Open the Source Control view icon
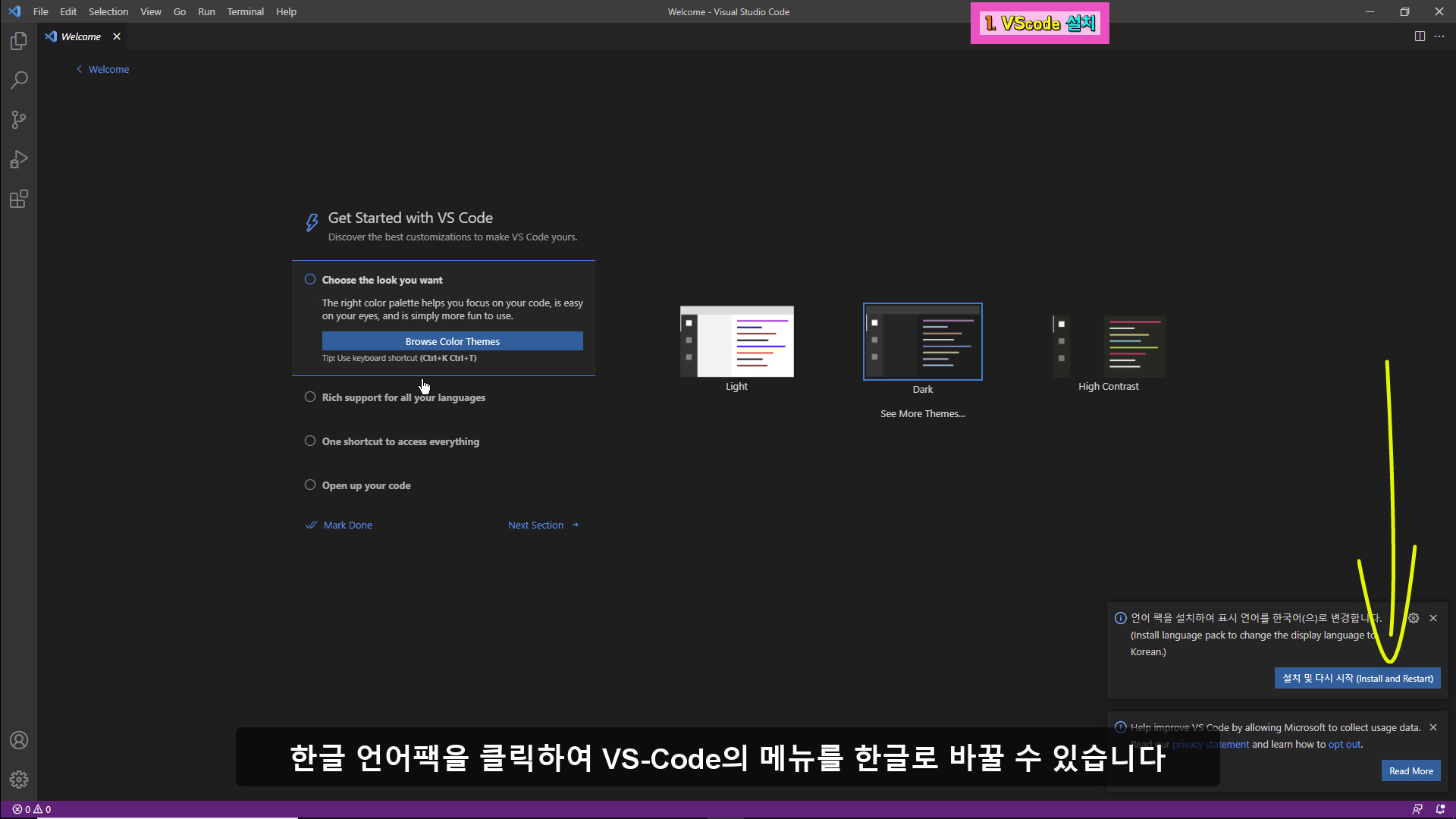 19,120
